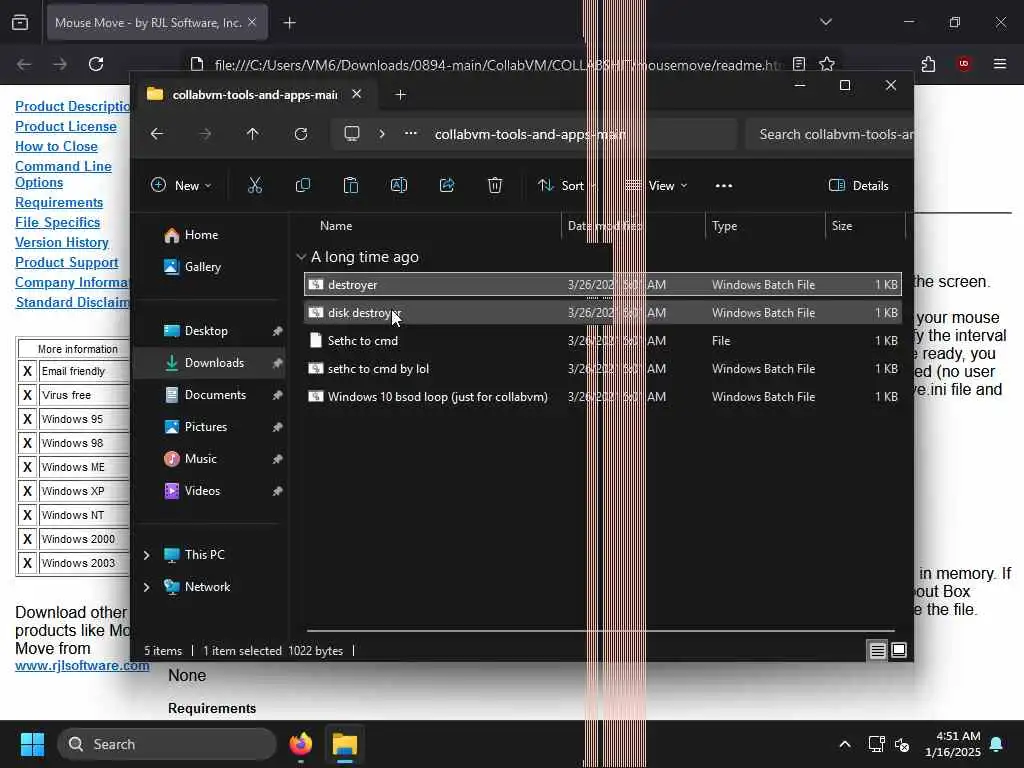Click the Paste clipboard icon

point(351,185)
